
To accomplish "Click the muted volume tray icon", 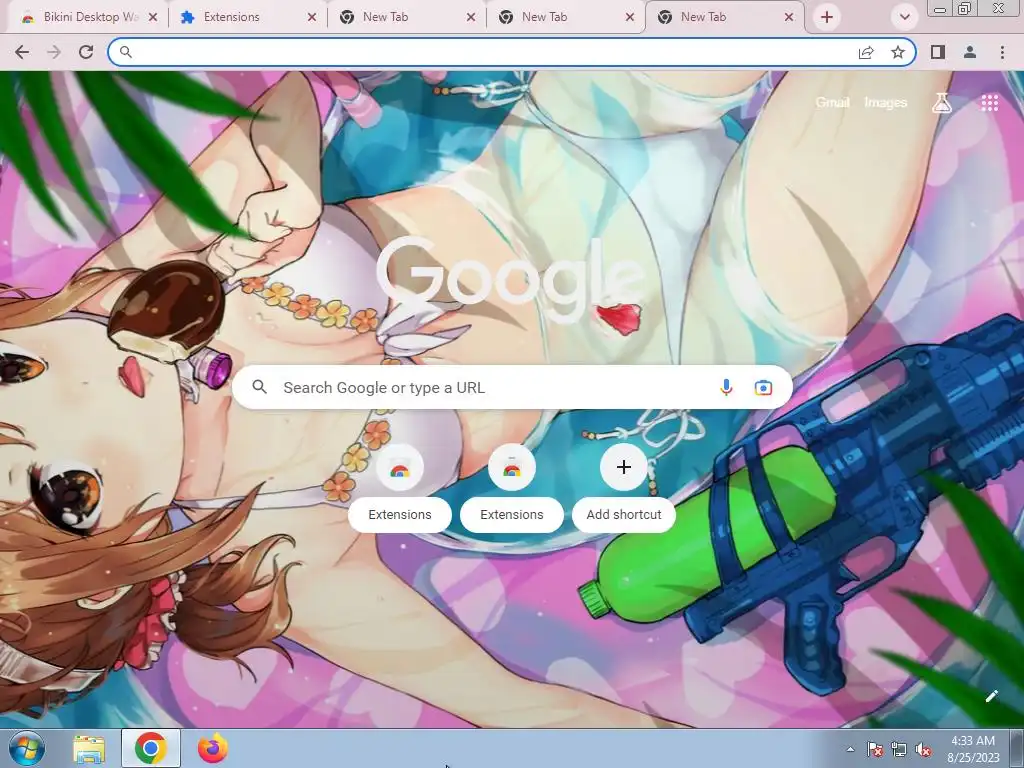I will 923,750.
